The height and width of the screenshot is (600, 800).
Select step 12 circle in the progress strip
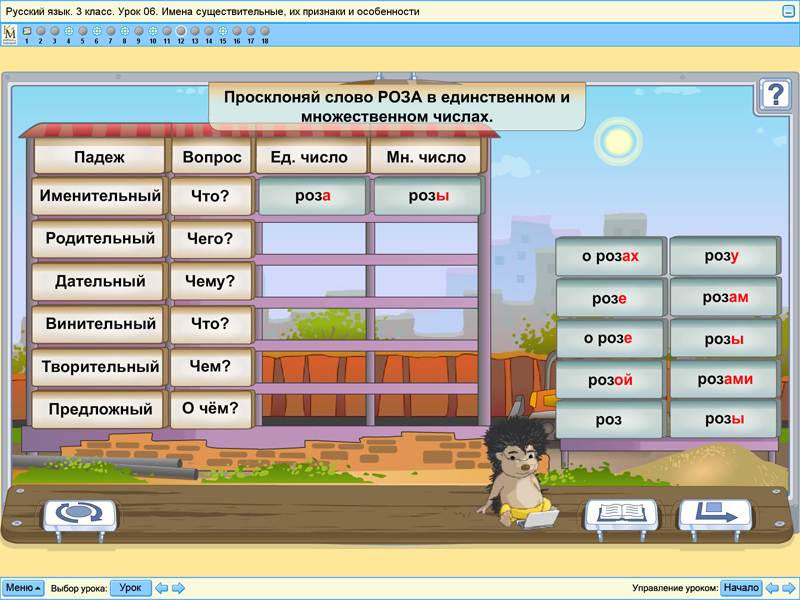[x=181, y=30]
